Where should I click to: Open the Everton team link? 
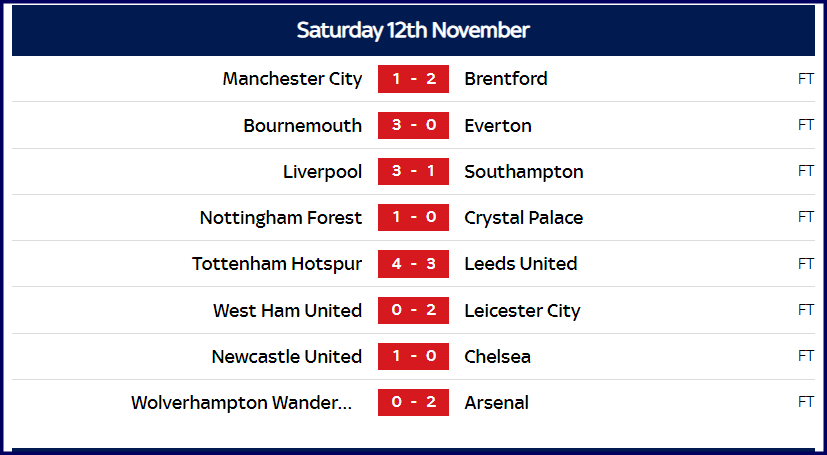point(498,125)
